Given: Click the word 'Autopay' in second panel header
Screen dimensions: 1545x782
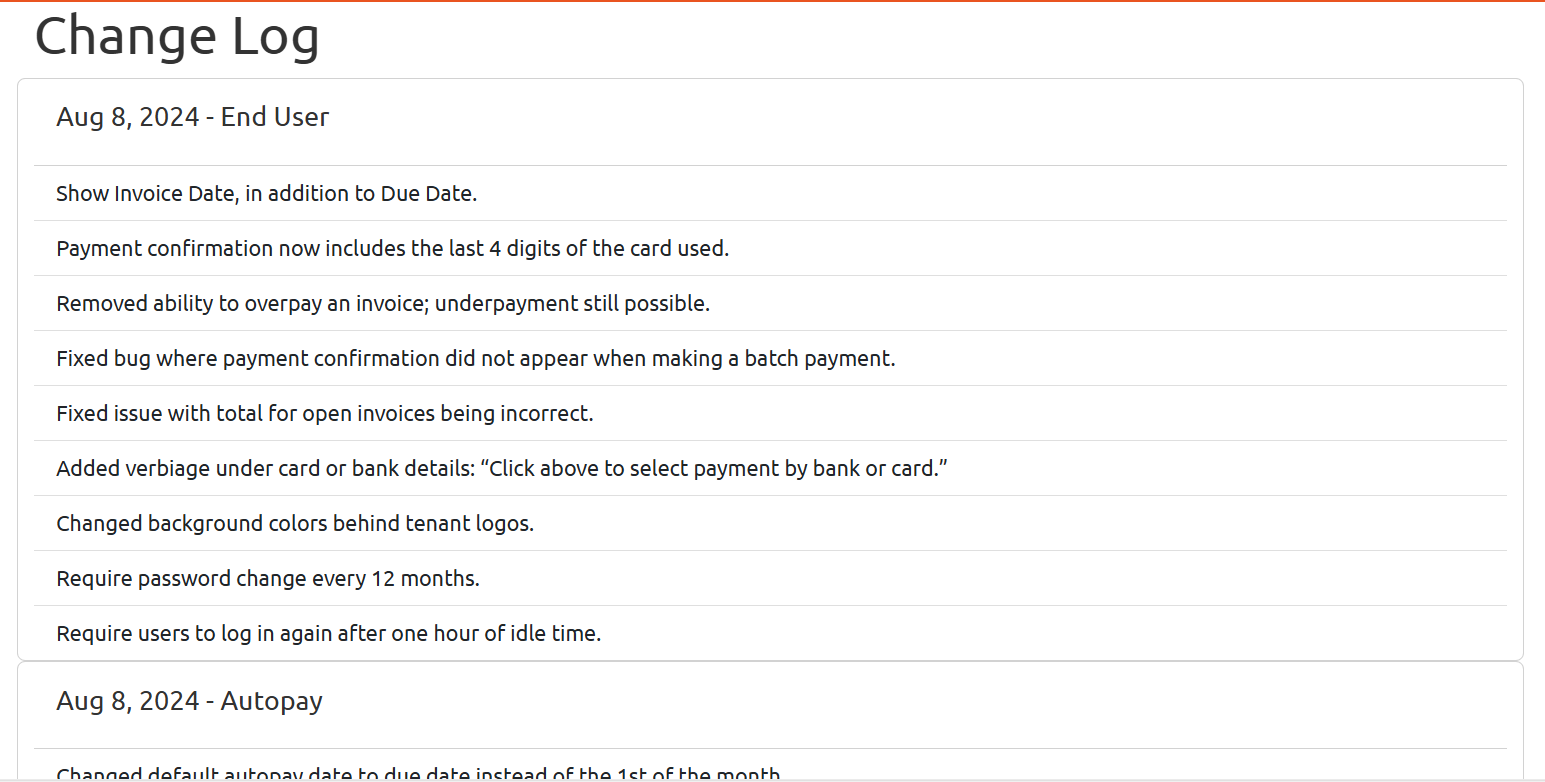Looking at the screenshot, I should click(272, 701).
